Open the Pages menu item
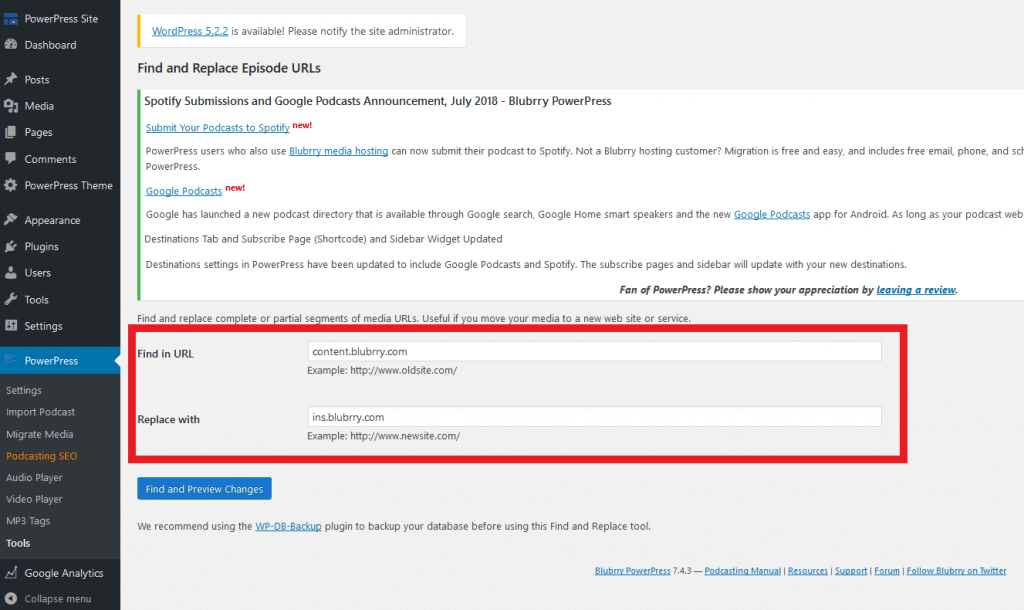The height and width of the screenshot is (610, 1024). pyautogui.click(x=38, y=133)
